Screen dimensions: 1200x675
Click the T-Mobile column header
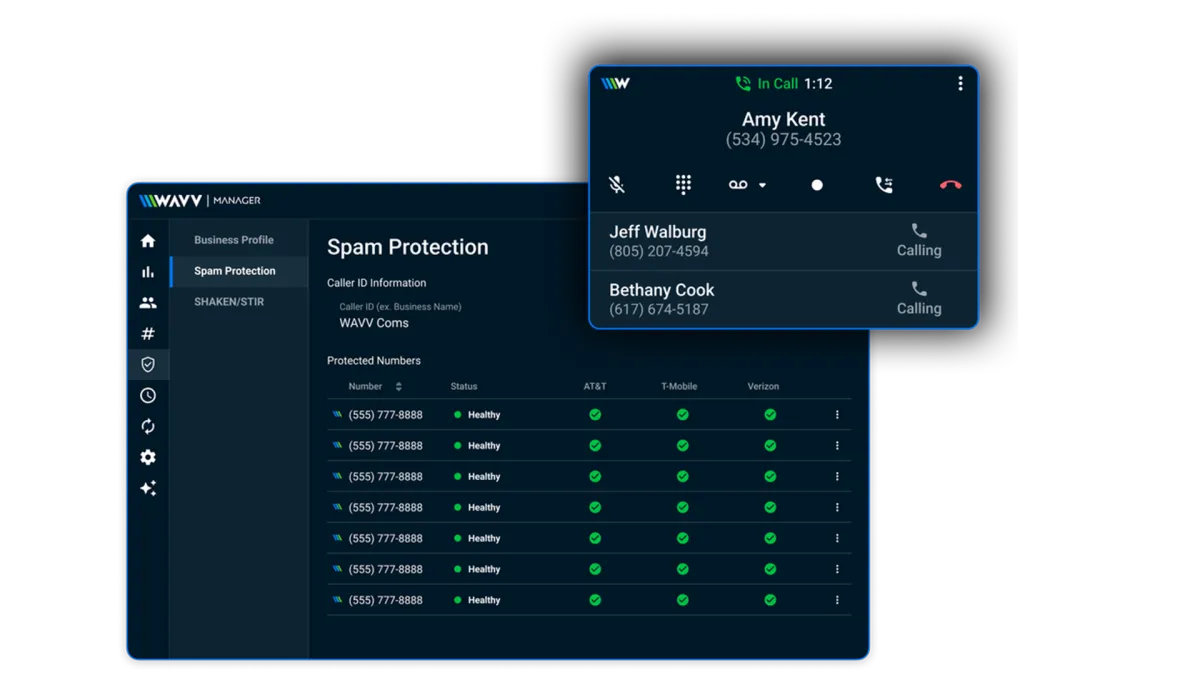[679, 386]
